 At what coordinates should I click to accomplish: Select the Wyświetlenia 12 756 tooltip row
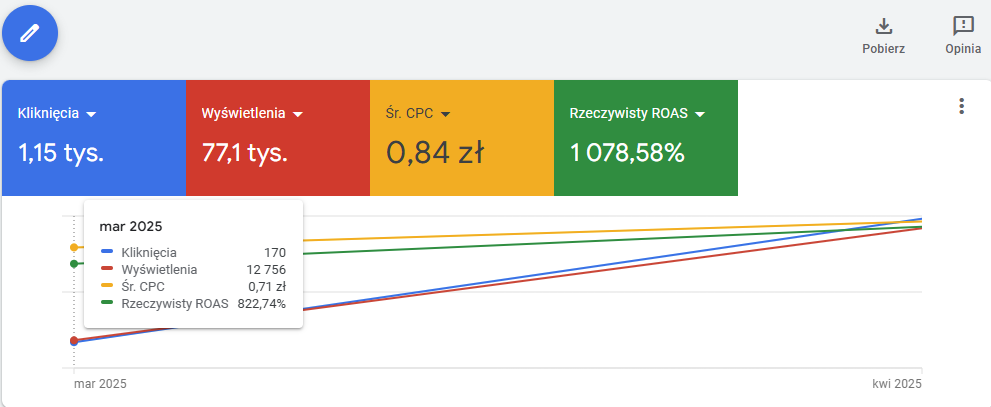[x=194, y=270]
